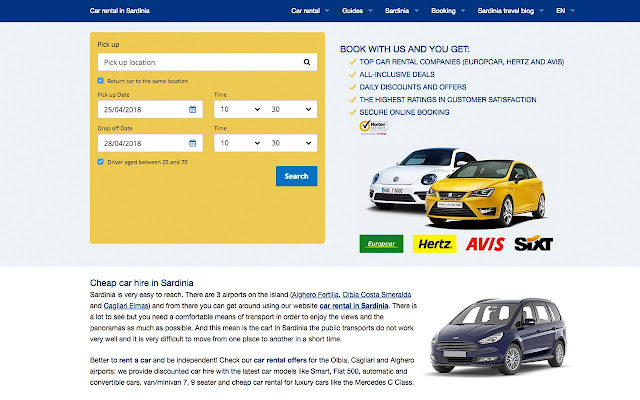Follow the car rental in Sardinia text link
The height and width of the screenshot is (400, 640).
pyautogui.click(x=353, y=306)
